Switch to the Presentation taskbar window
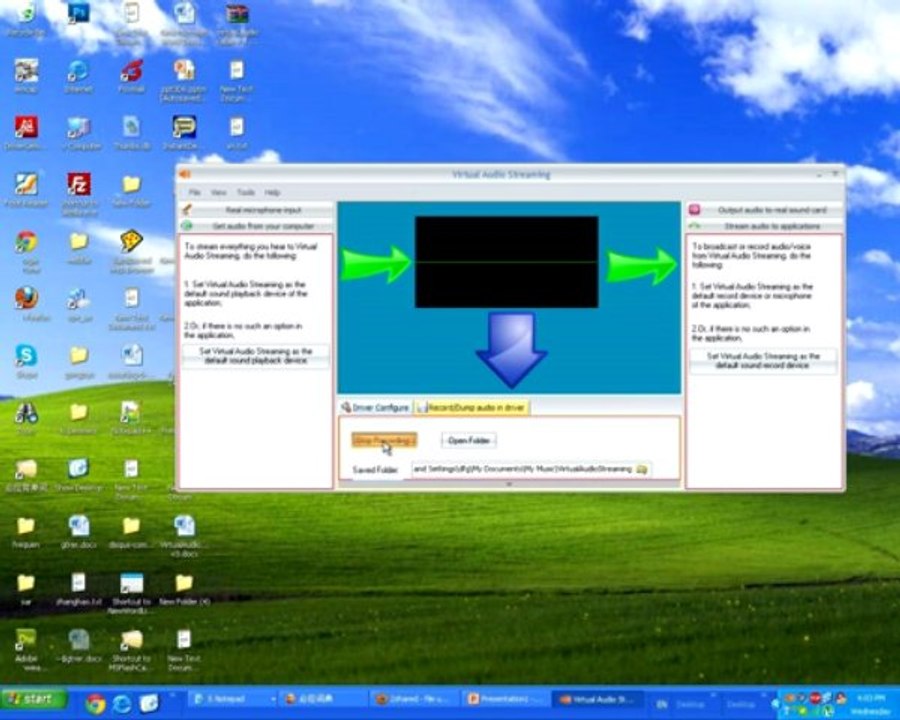This screenshot has height=720, width=900. pyautogui.click(x=505, y=699)
